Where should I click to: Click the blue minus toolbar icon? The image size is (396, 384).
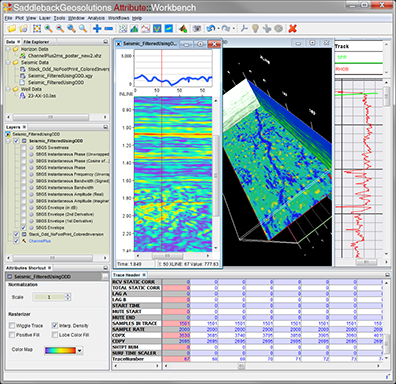point(108,29)
